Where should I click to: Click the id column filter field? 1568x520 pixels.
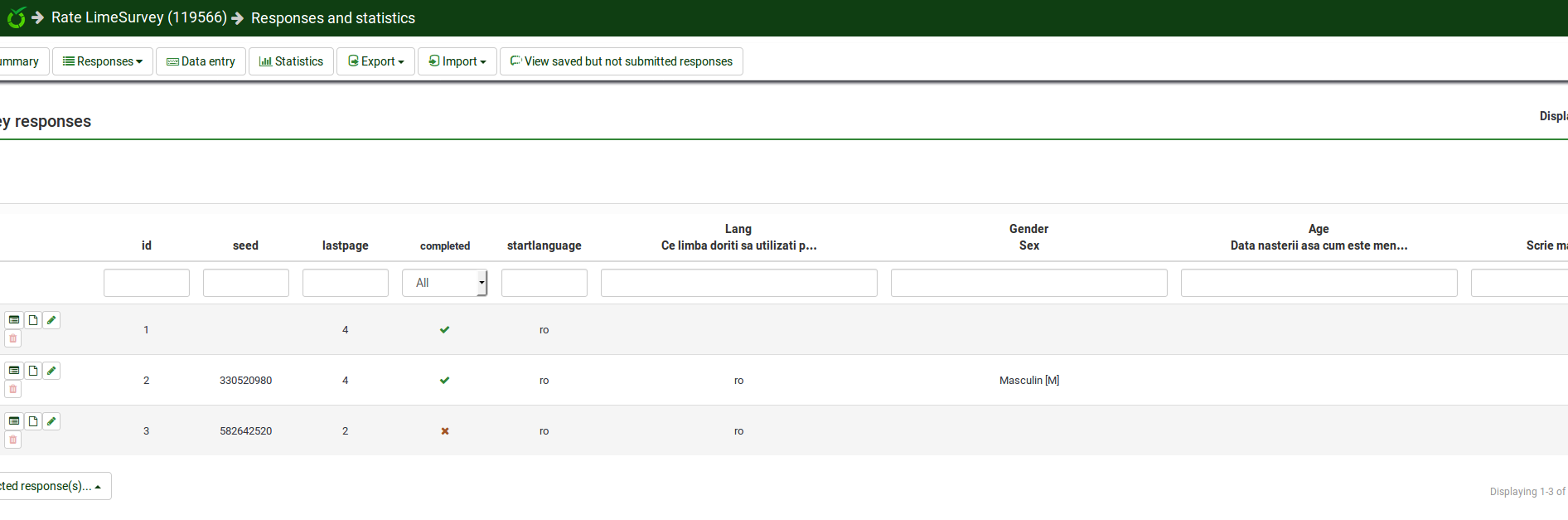147,283
